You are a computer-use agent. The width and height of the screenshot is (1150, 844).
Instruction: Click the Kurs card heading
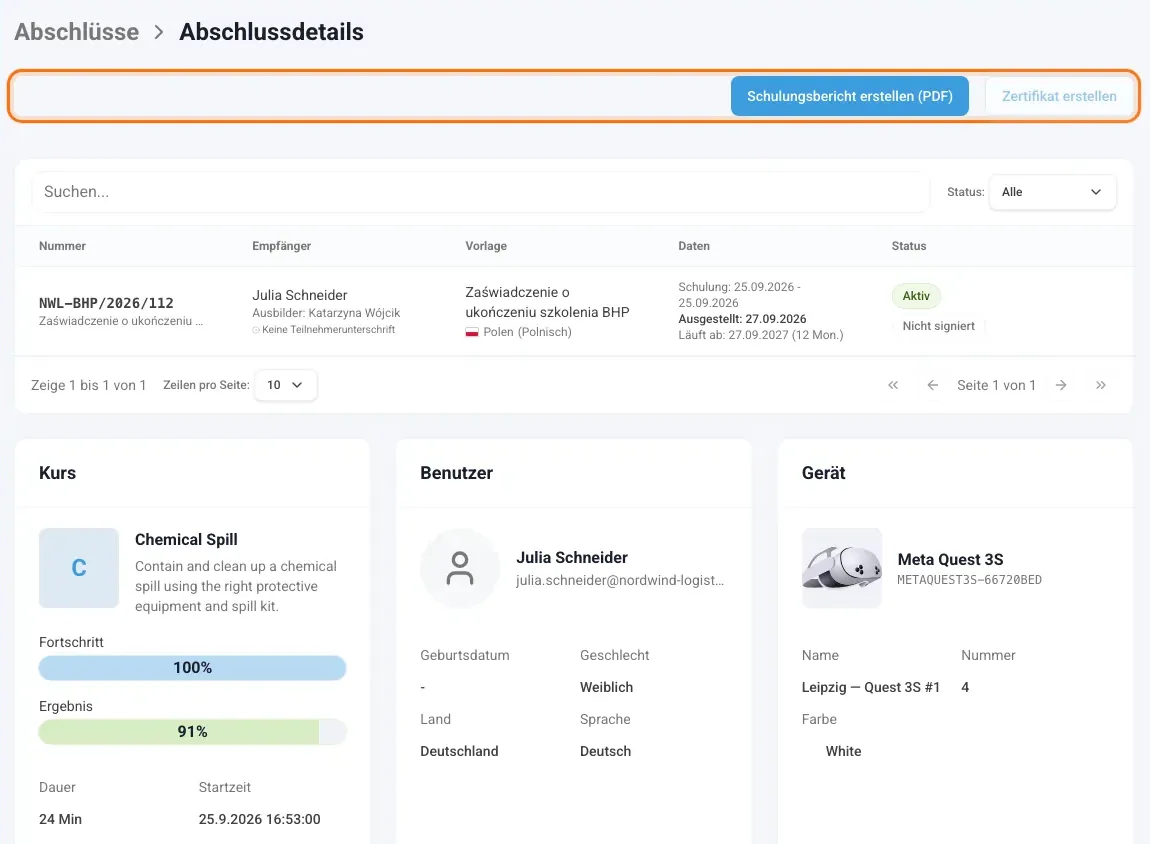coord(57,473)
